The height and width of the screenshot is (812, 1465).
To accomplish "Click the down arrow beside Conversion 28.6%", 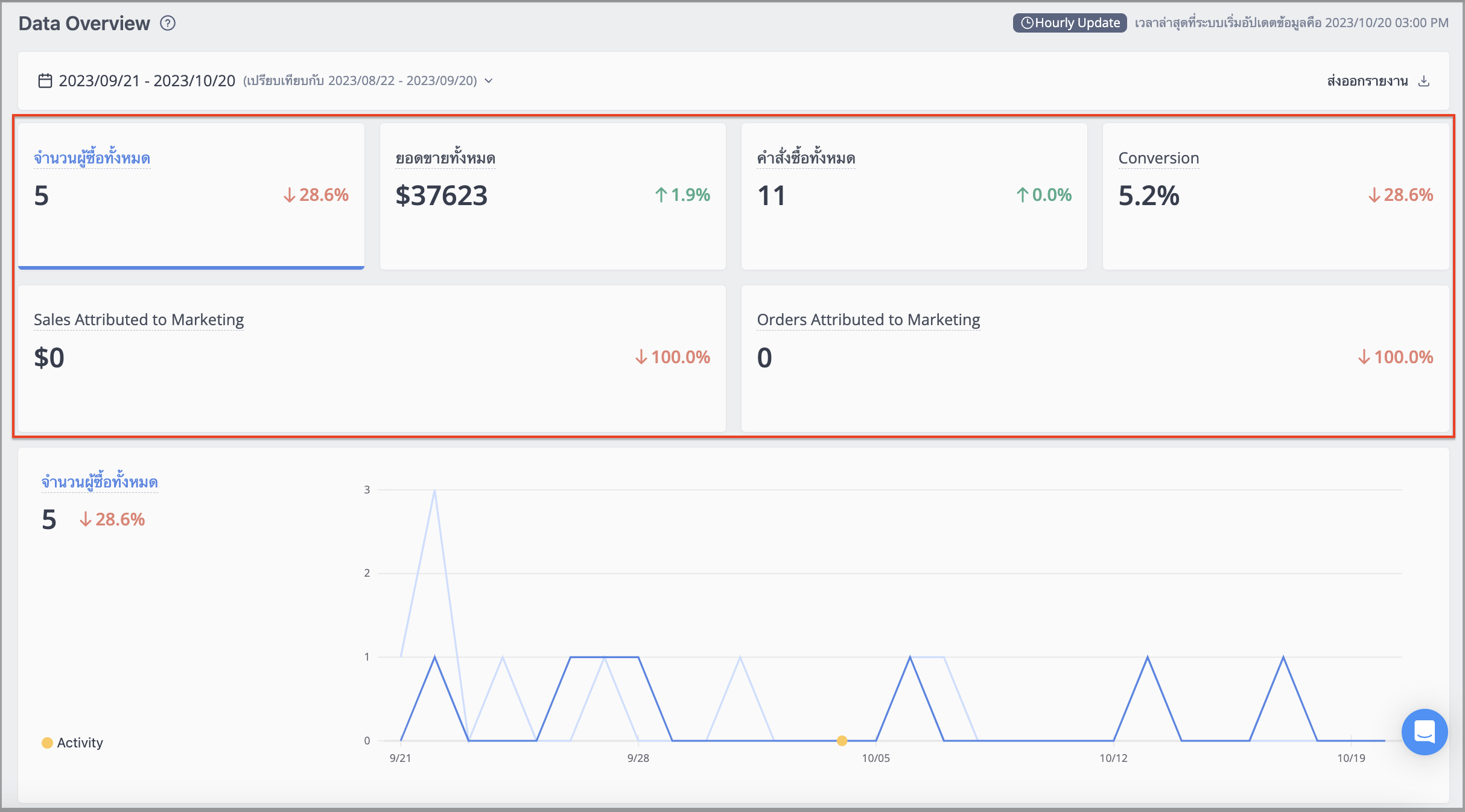I will coord(1374,195).
